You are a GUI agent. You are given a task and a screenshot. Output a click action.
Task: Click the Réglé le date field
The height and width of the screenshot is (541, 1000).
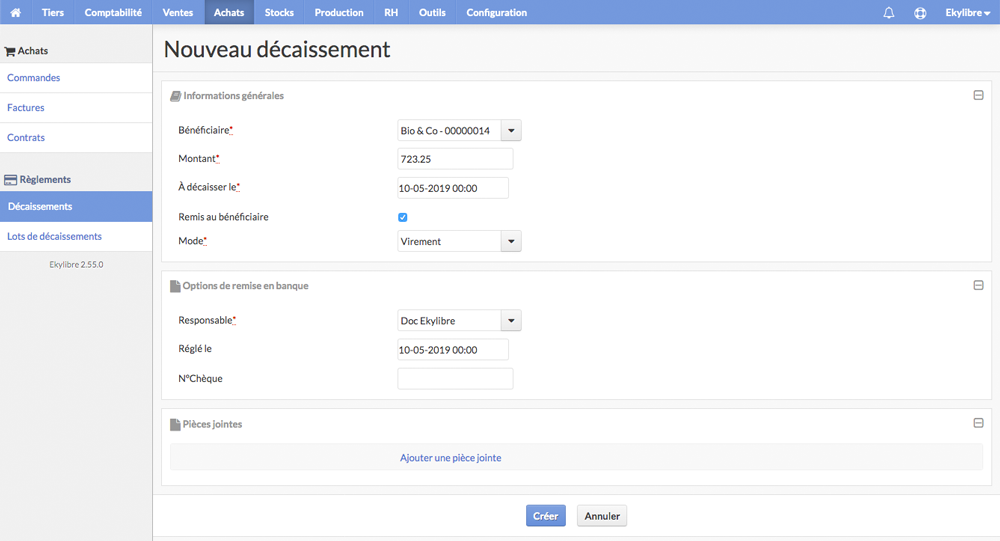pos(453,350)
